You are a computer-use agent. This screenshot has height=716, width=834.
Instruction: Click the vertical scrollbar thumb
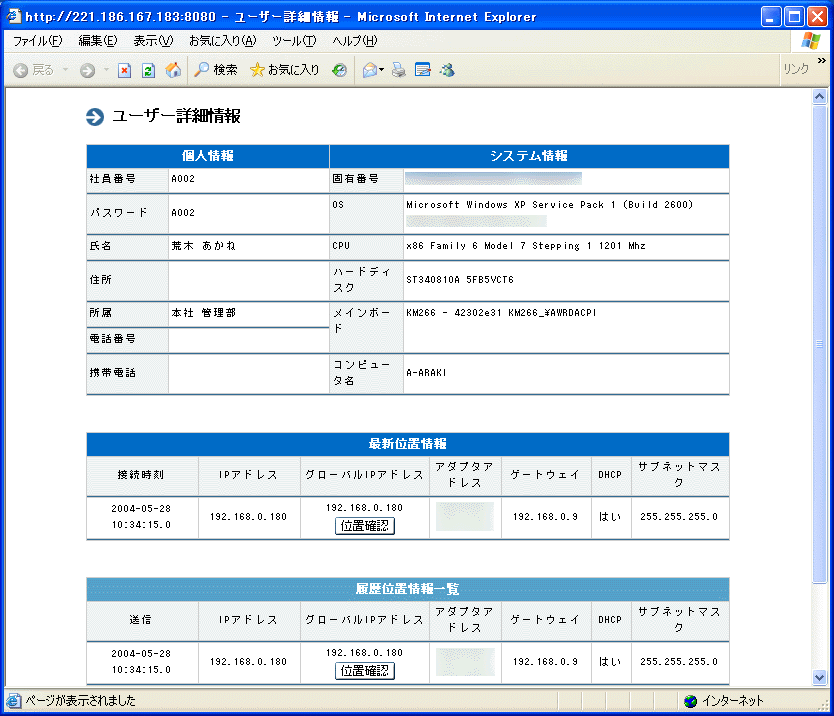click(820, 344)
